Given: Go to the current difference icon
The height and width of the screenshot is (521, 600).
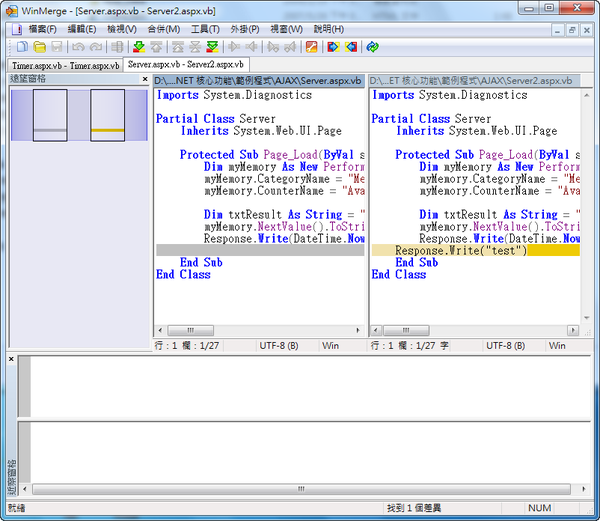Looking at the screenshot, I should click(x=195, y=47).
